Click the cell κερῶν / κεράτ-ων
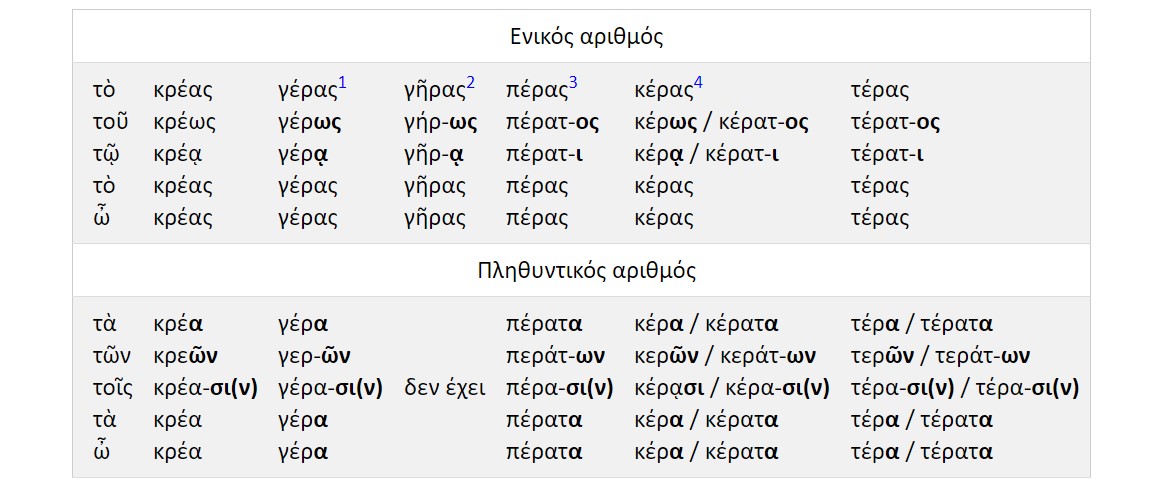This screenshot has width=1165, height=499. pos(725,356)
